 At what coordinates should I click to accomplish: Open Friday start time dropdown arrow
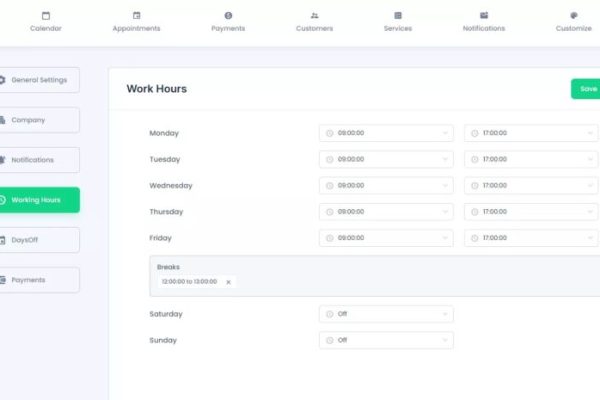click(x=445, y=238)
